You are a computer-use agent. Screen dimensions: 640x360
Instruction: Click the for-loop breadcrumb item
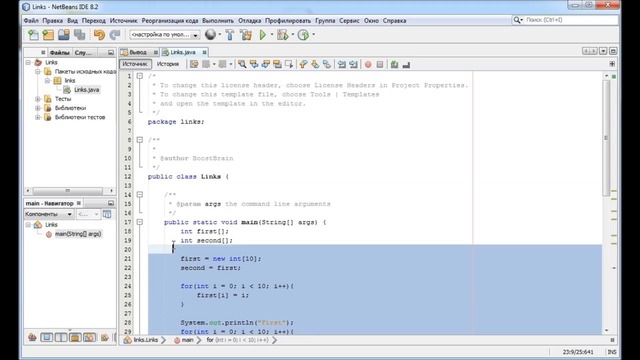click(x=237, y=340)
